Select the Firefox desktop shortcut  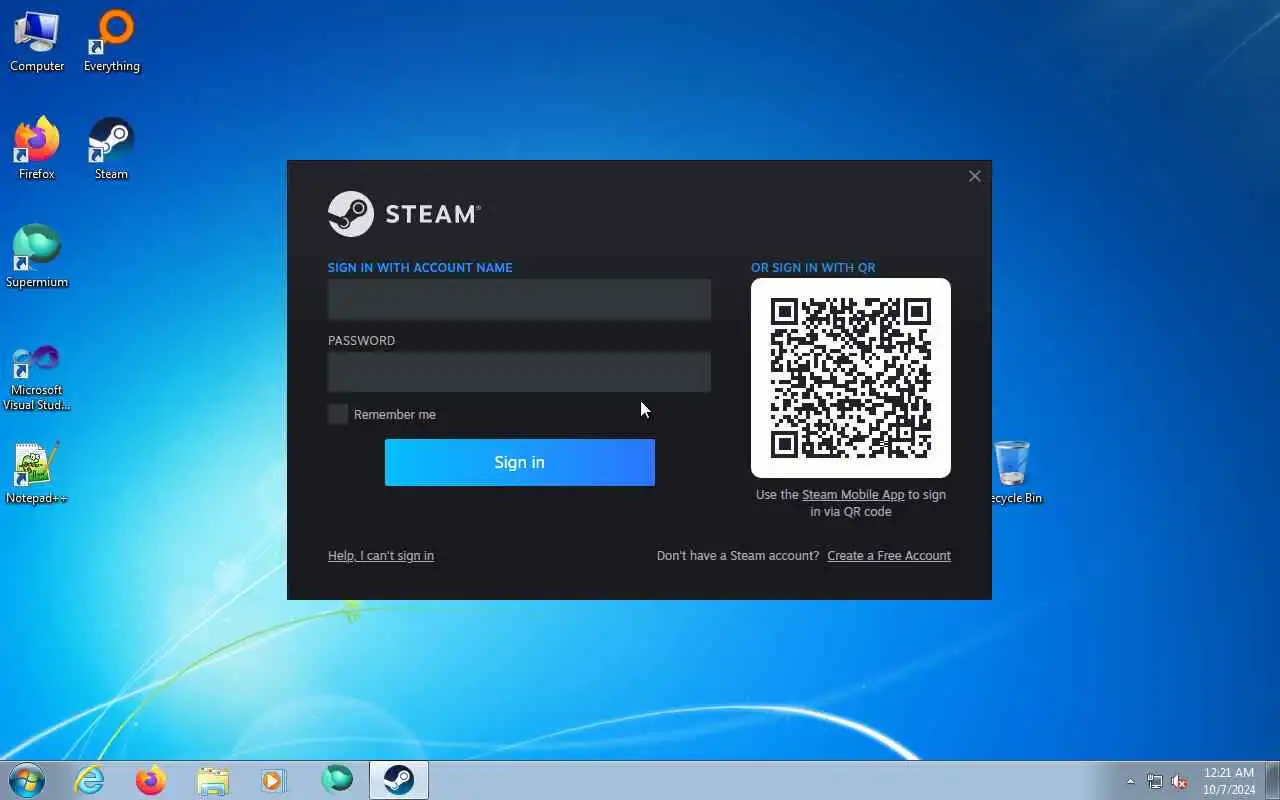(x=37, y=149)
